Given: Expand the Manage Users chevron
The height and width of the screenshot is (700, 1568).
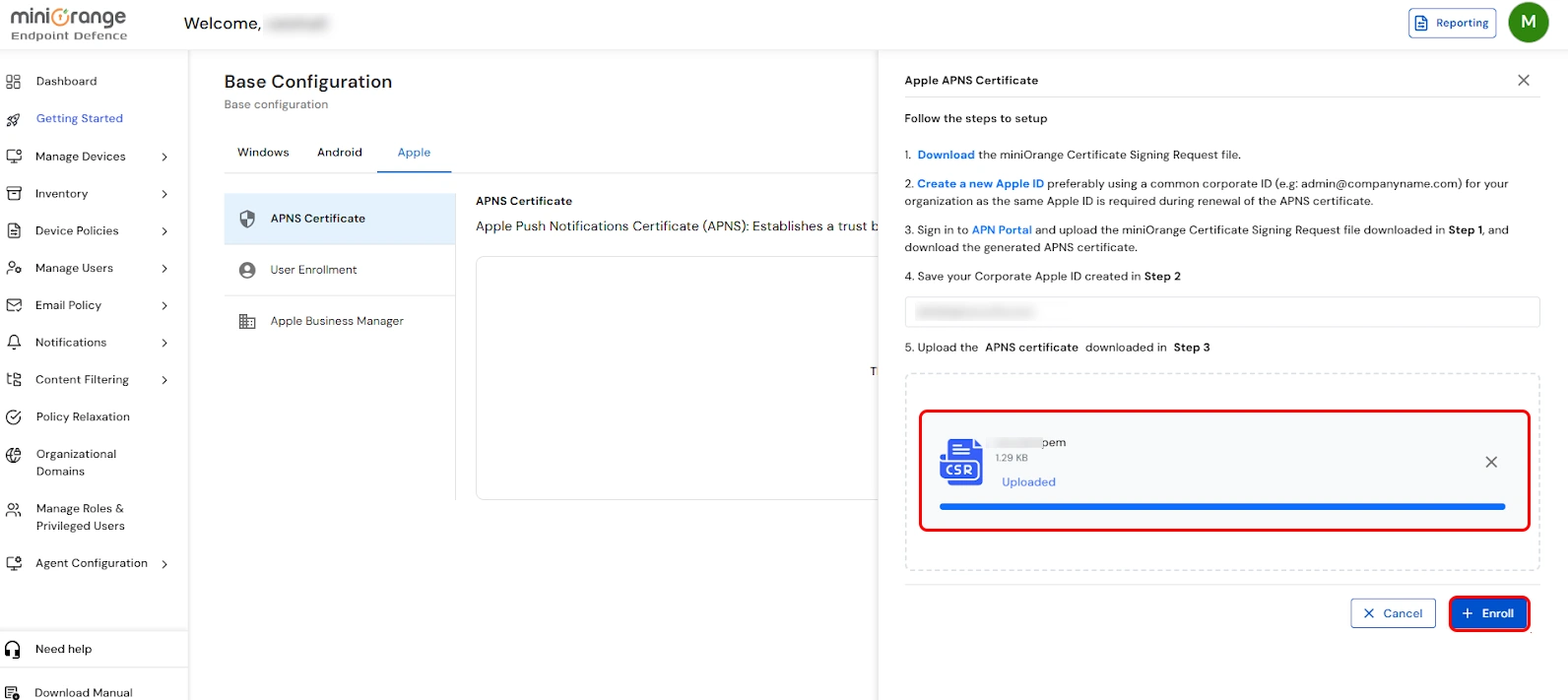Looking at the screenshot, I should [164, 268].
